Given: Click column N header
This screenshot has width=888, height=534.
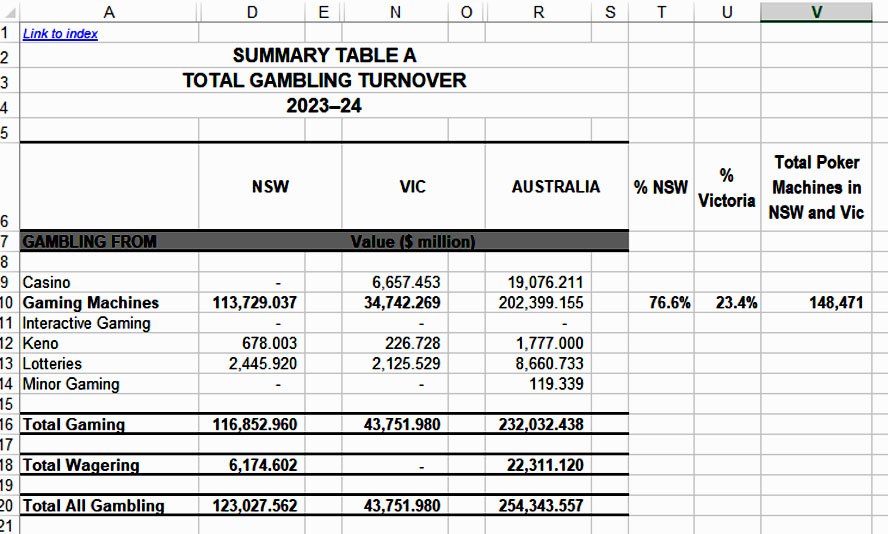Looking at the screenshot, I should click(x=395, y=11).
